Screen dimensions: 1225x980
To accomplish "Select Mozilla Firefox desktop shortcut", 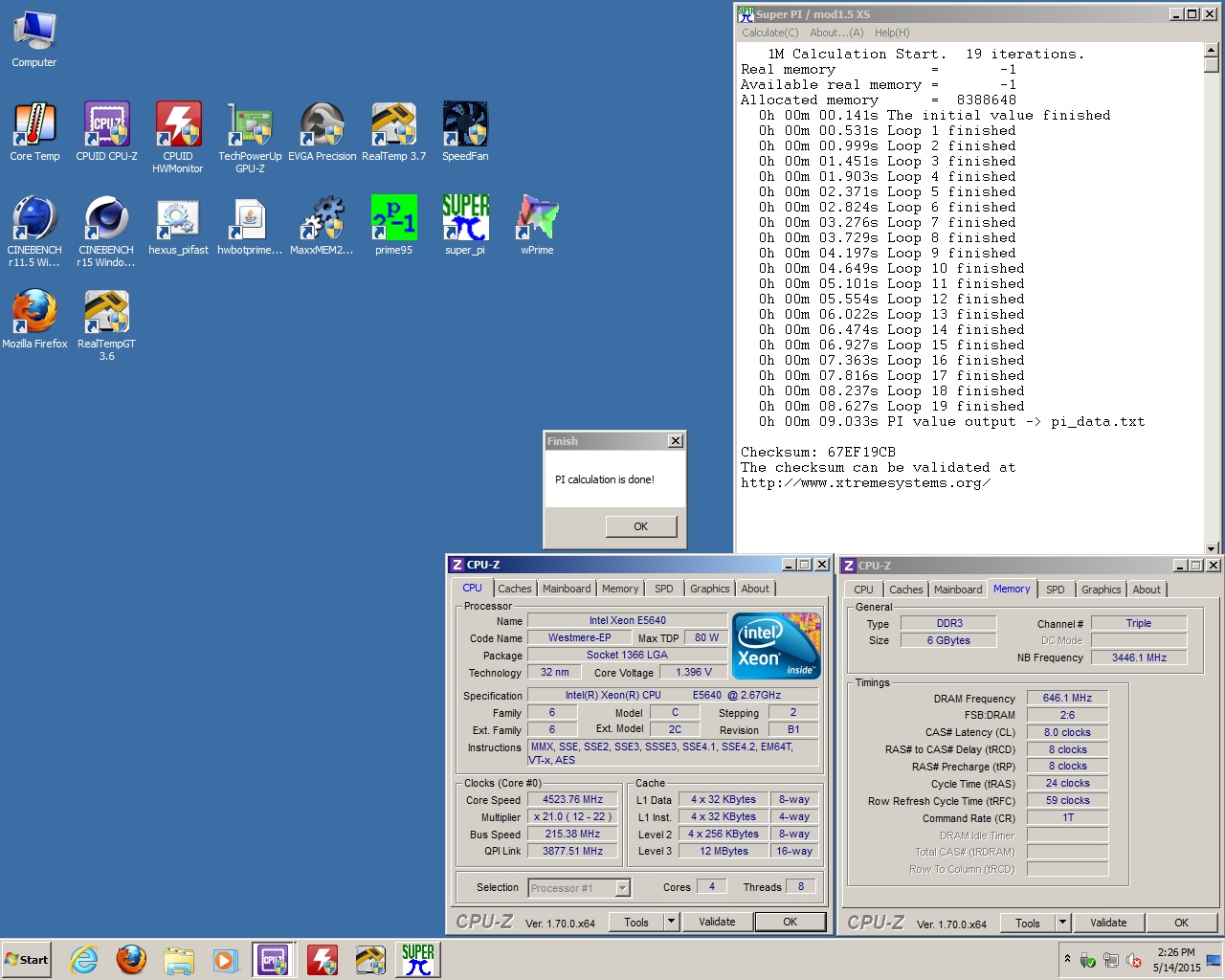I will [34, 319].
